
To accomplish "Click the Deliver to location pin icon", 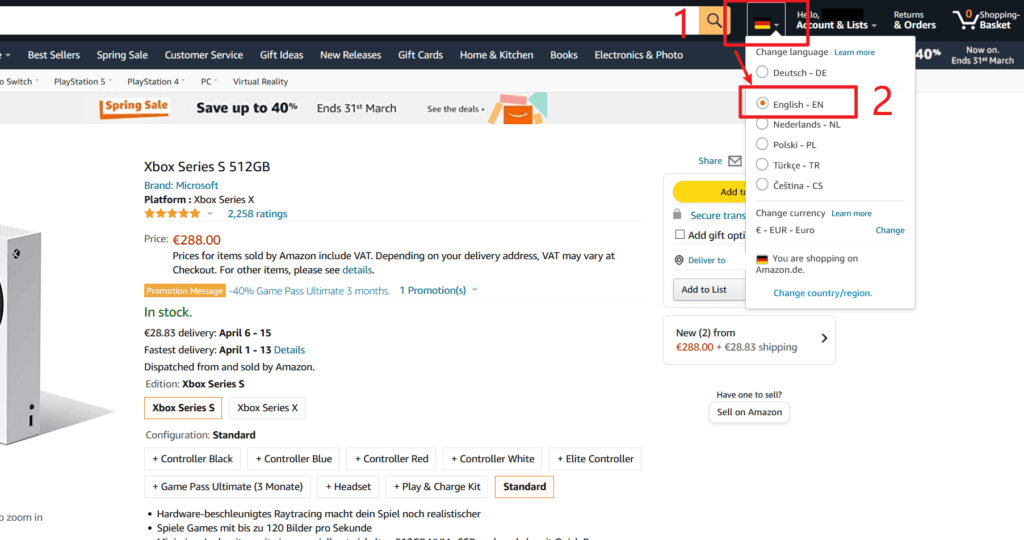I will (x=679, y=260).
